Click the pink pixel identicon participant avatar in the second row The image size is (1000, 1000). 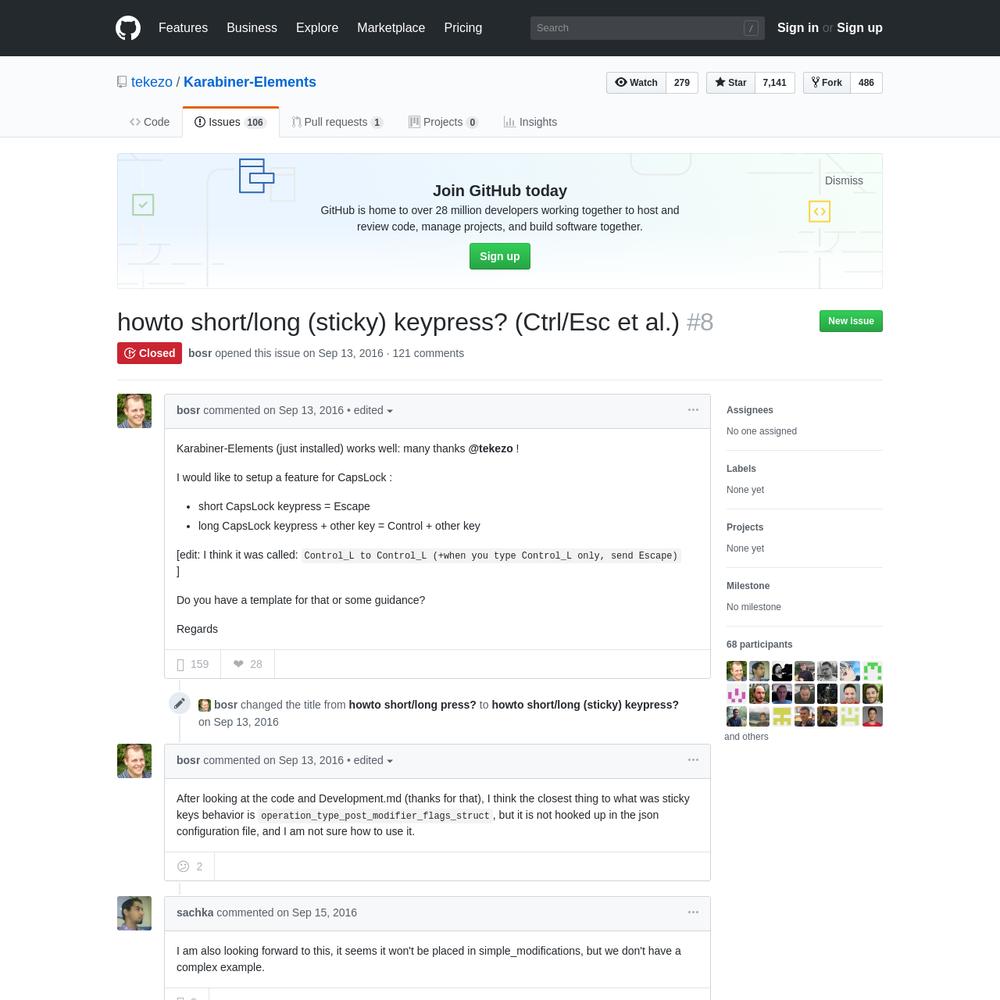tap(737, 694)
